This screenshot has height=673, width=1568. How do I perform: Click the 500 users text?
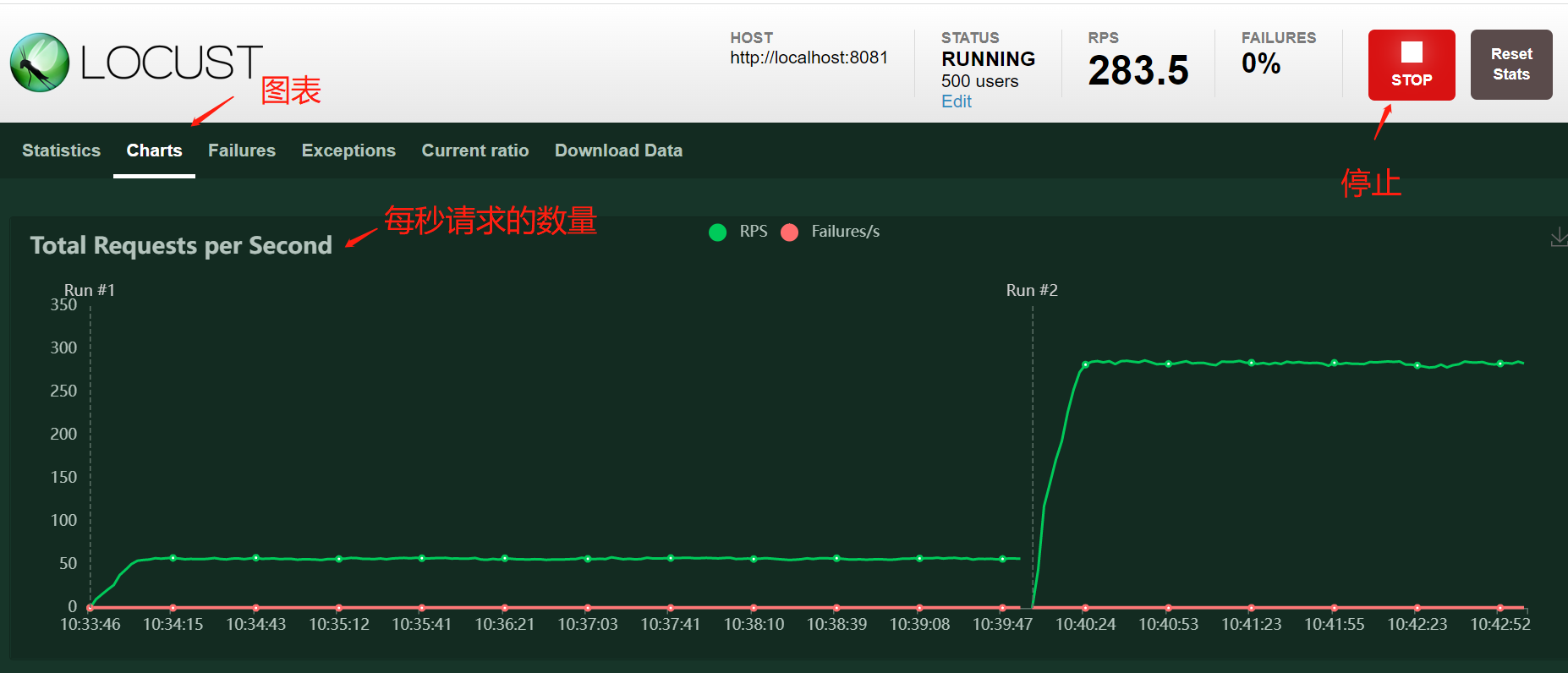tap(980, 81)
